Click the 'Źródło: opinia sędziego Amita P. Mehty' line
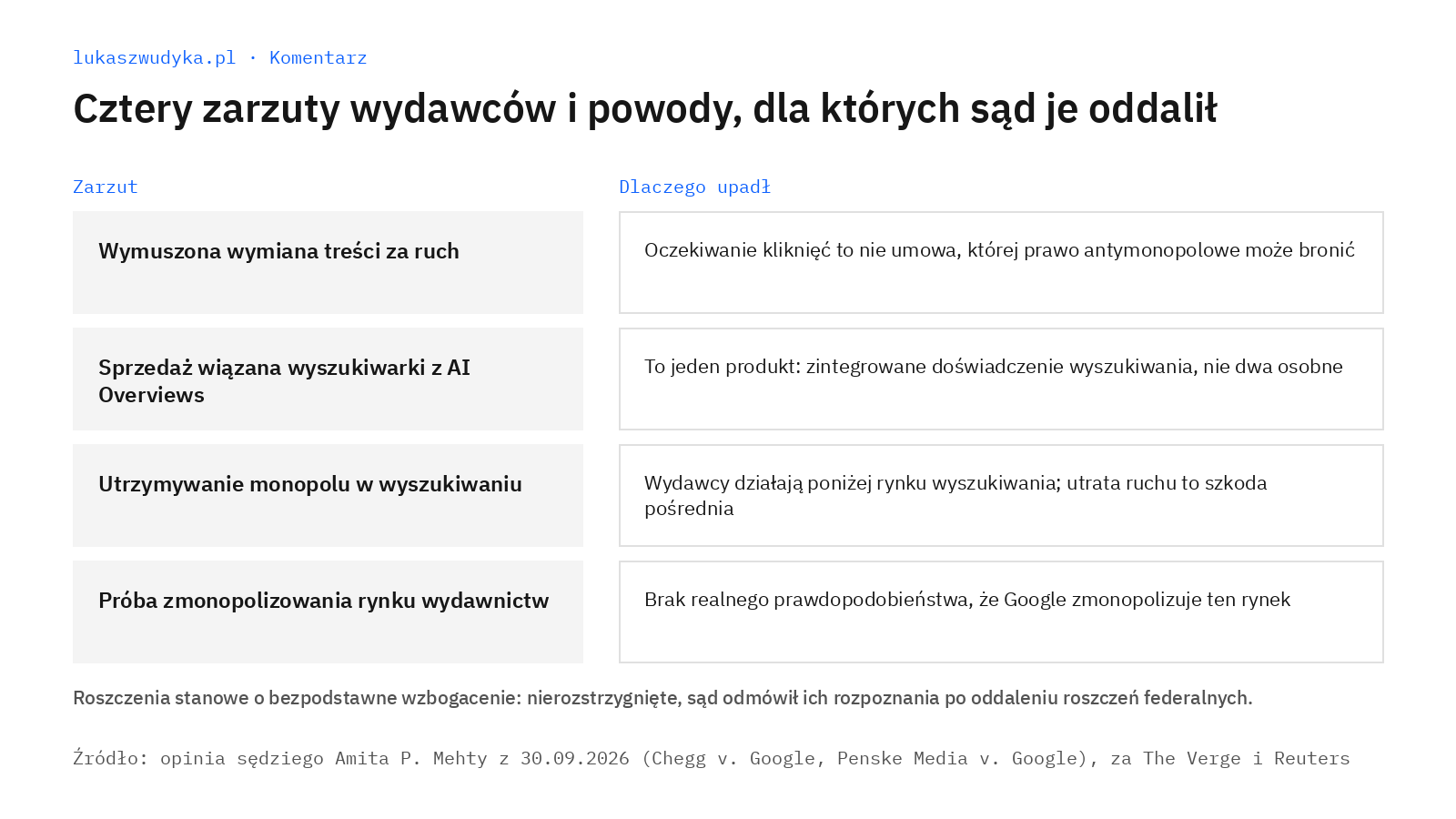1456x819 pixels. click(x=712, y=758)
